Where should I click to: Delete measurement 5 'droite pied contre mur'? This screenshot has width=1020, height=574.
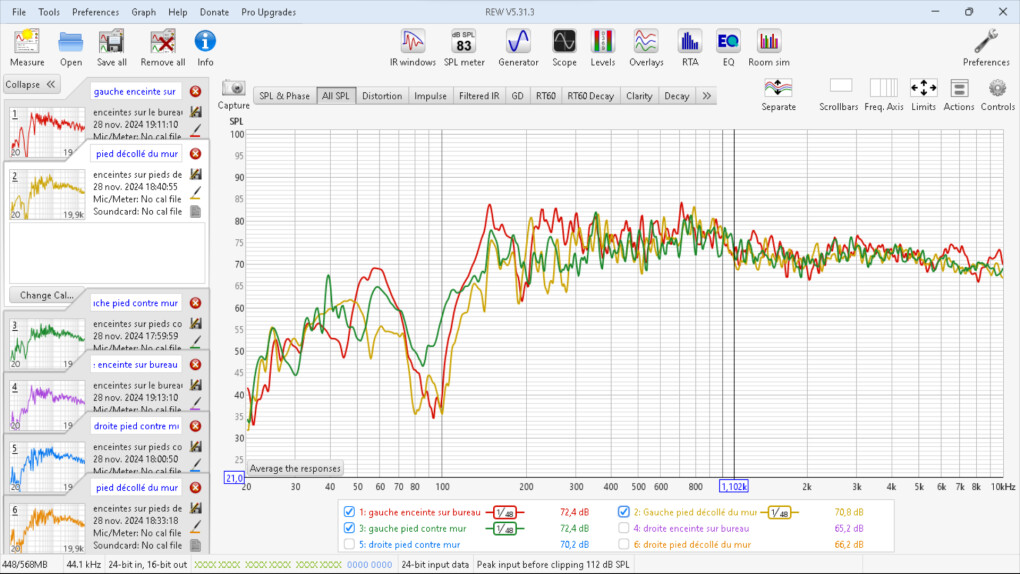pyautogui.click(x=195, y=426)
